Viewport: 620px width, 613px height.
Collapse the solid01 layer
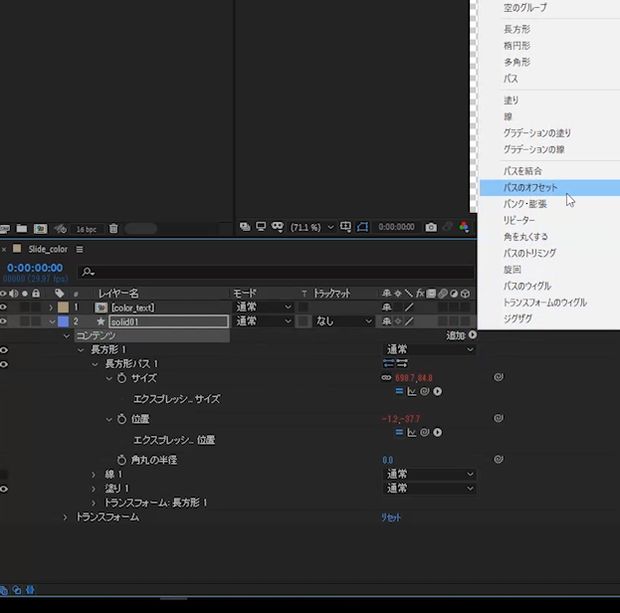tap(52, 322)
